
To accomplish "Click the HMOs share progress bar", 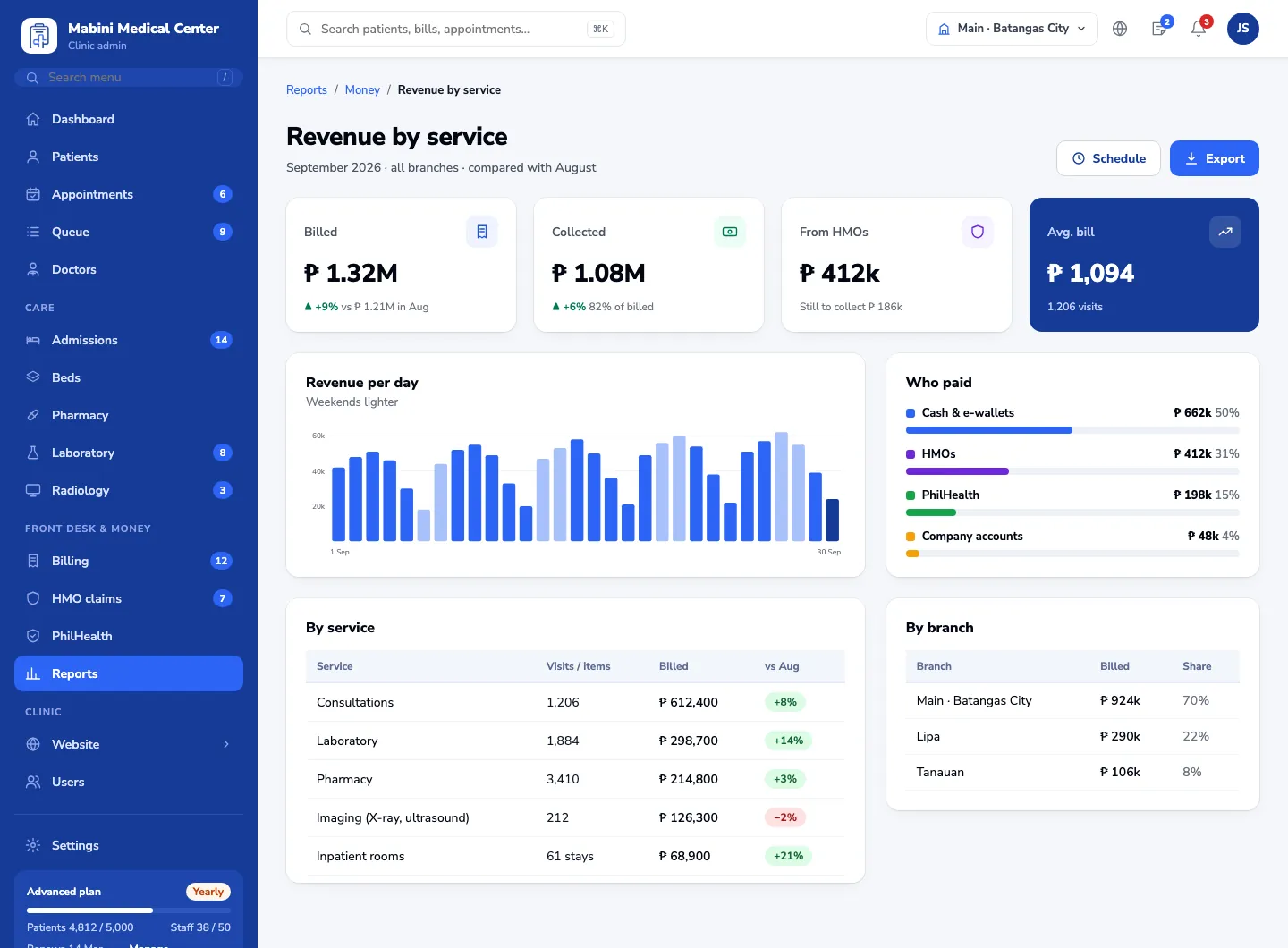I will pyautogui.click(x=1072, y=471).
